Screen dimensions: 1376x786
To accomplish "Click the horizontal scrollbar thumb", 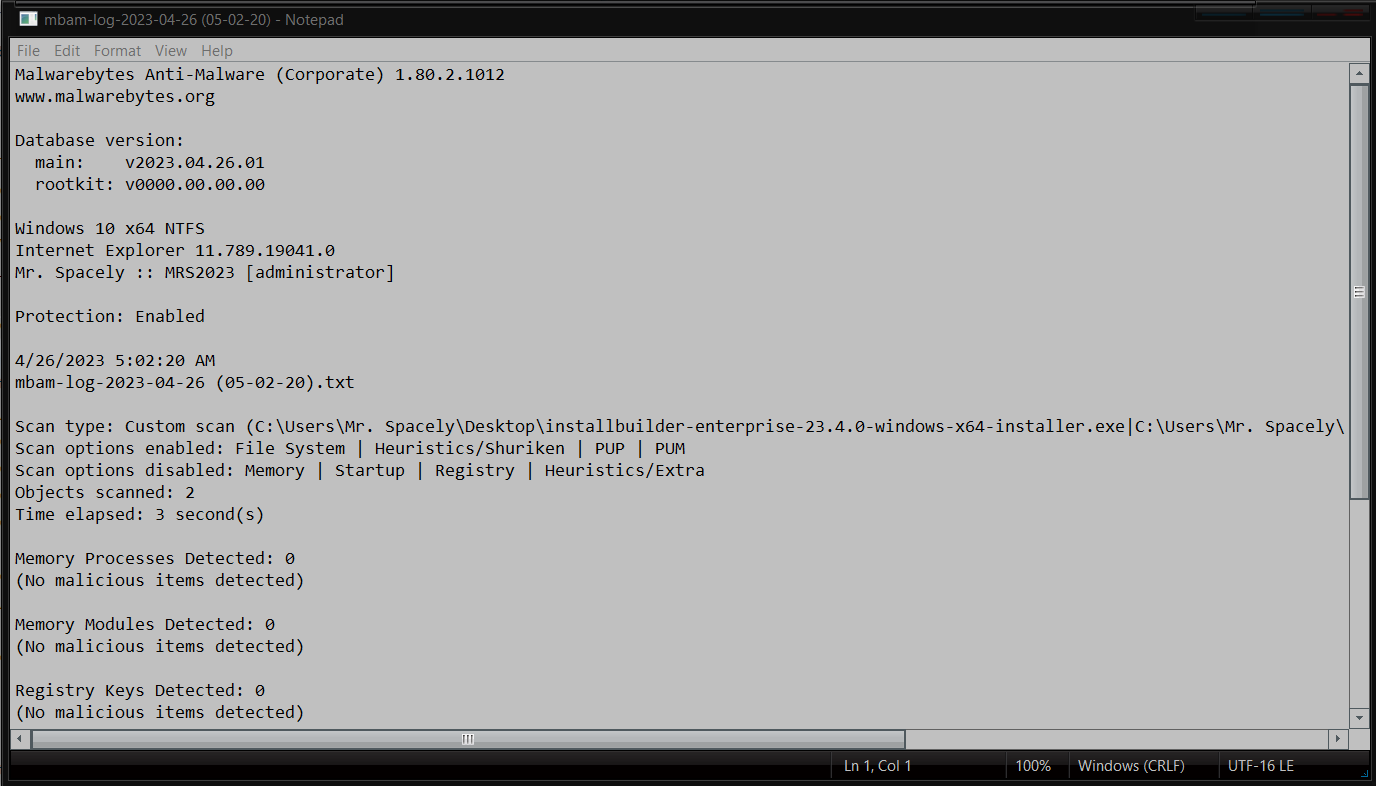I will pyautogui.click(x=468, y=739).
